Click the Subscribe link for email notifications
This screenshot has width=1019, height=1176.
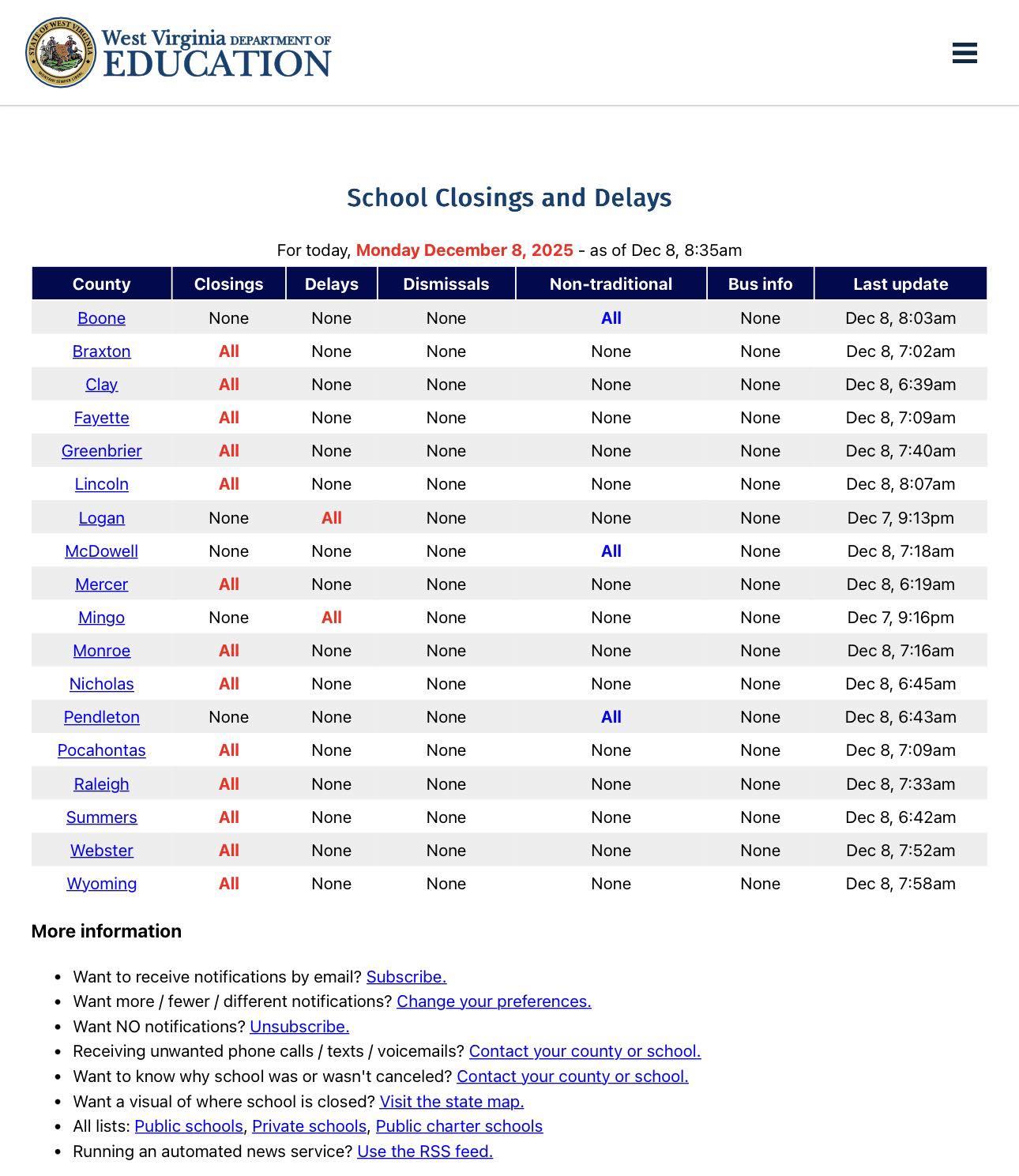(406, 977)
